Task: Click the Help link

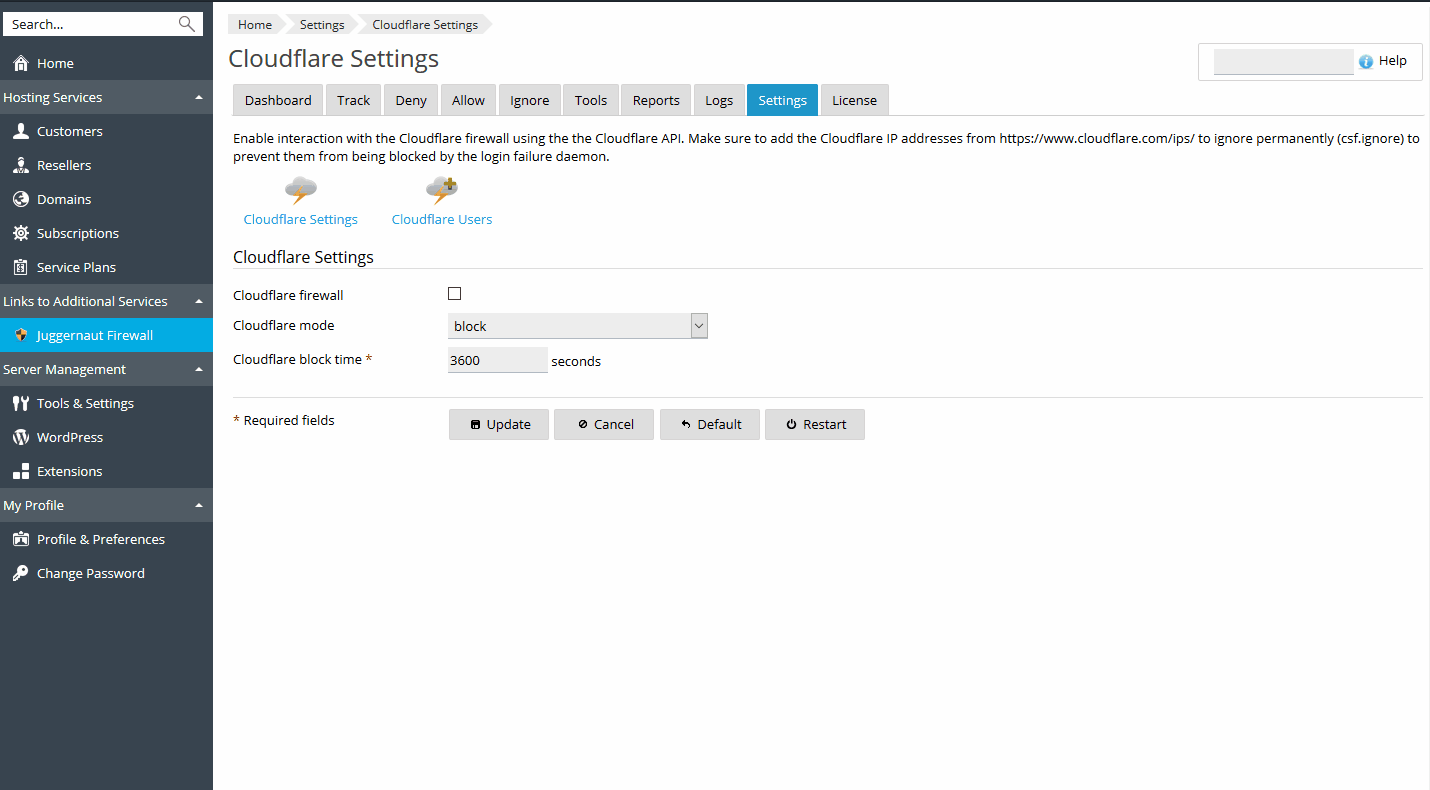Action: (x=1393, y=61)
